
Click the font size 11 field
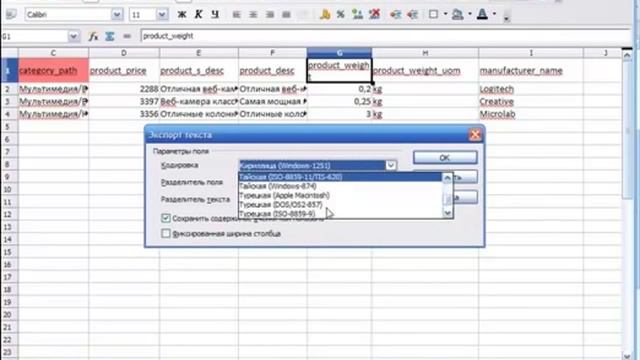click(x=143, y=15)
